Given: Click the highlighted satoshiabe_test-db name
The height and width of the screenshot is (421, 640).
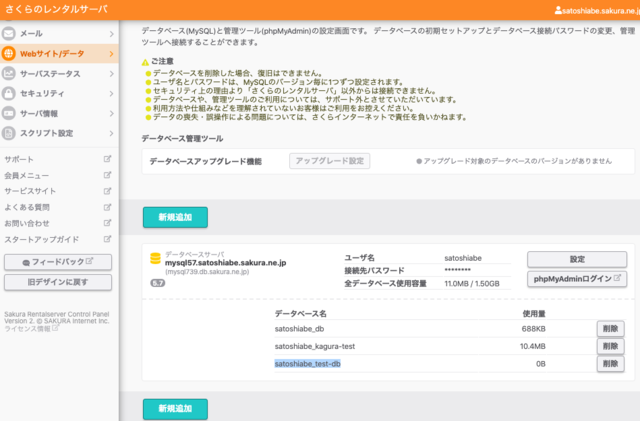Looking at the screenshot, I should [307, 364].
